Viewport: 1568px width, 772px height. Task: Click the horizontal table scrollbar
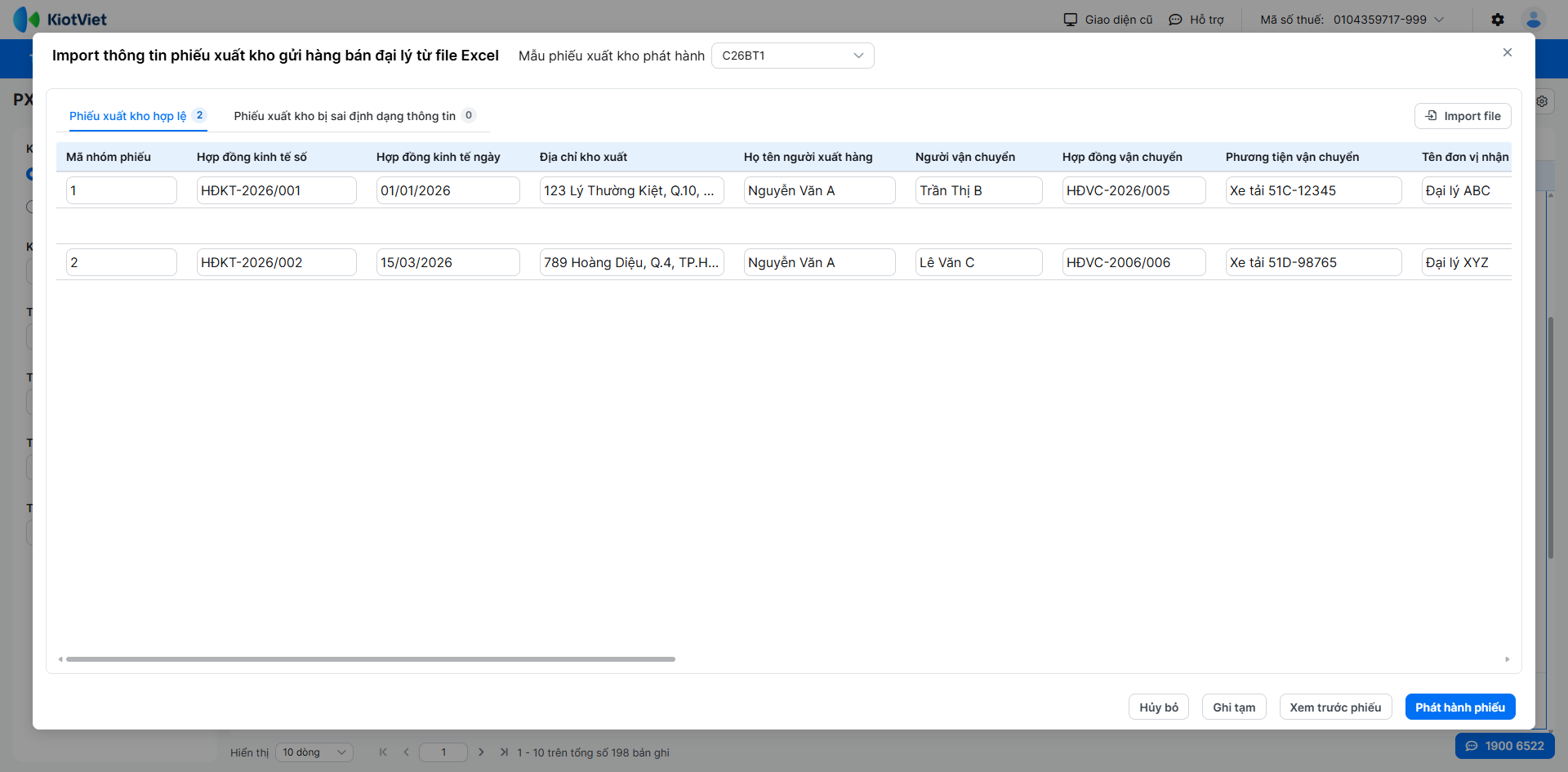[371, 659]
